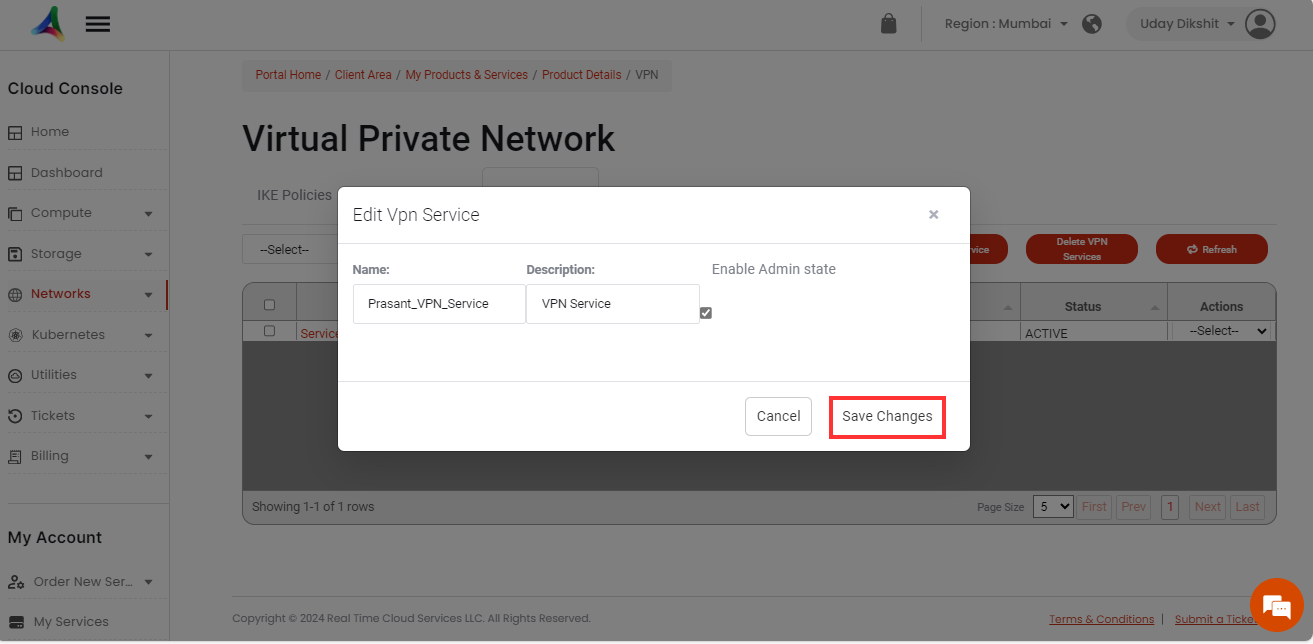
Task: Click the Storage icon in sidebar
Action: point(15,254)
